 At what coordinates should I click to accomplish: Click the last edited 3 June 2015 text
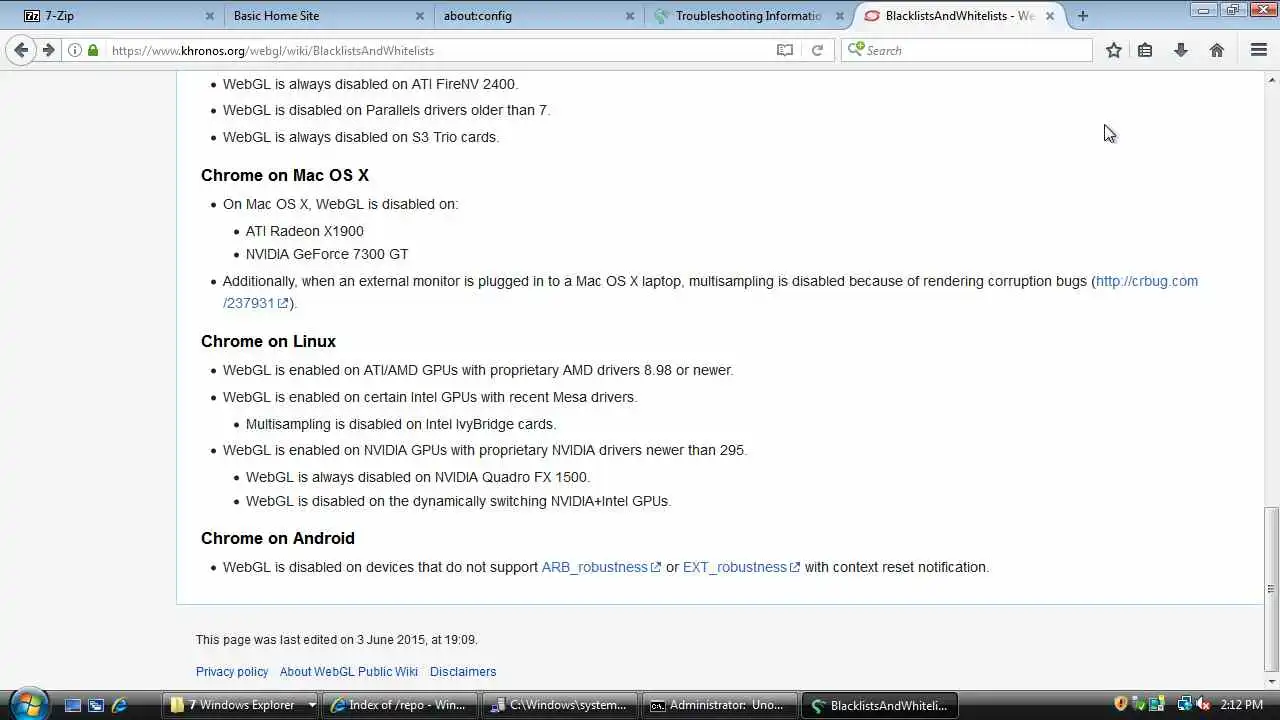(x=336, y=640)
